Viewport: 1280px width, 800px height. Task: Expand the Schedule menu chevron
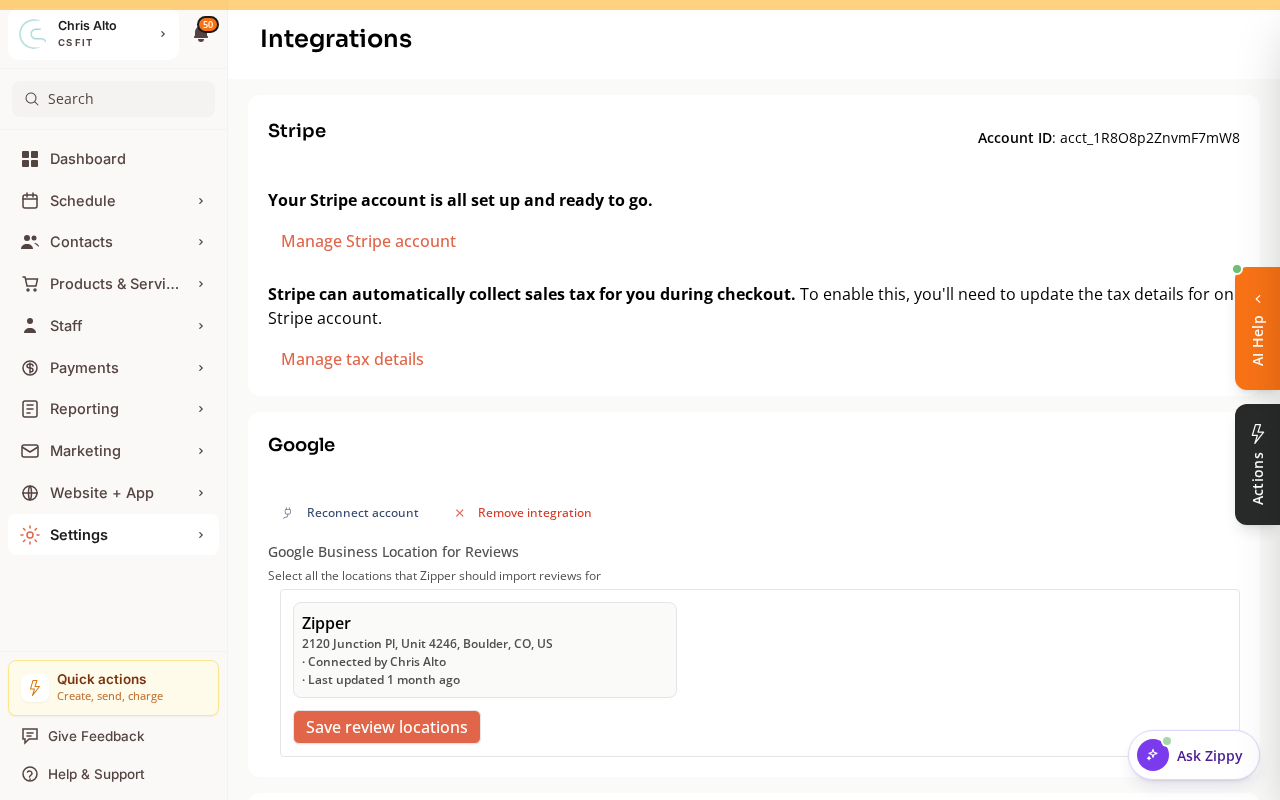point(201,201)
